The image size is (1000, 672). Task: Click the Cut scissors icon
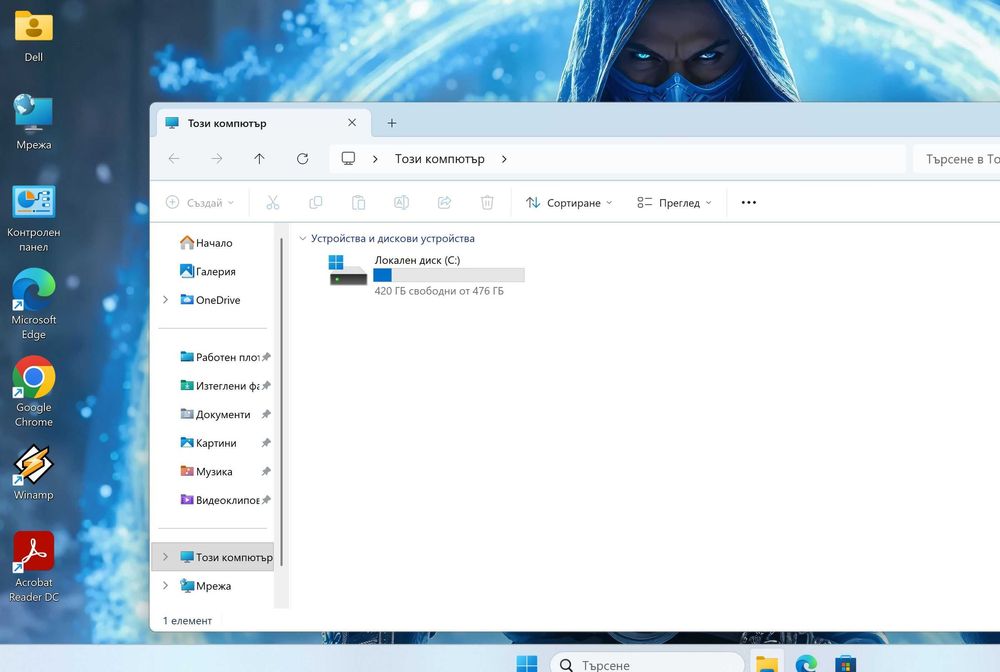[273, 203]
